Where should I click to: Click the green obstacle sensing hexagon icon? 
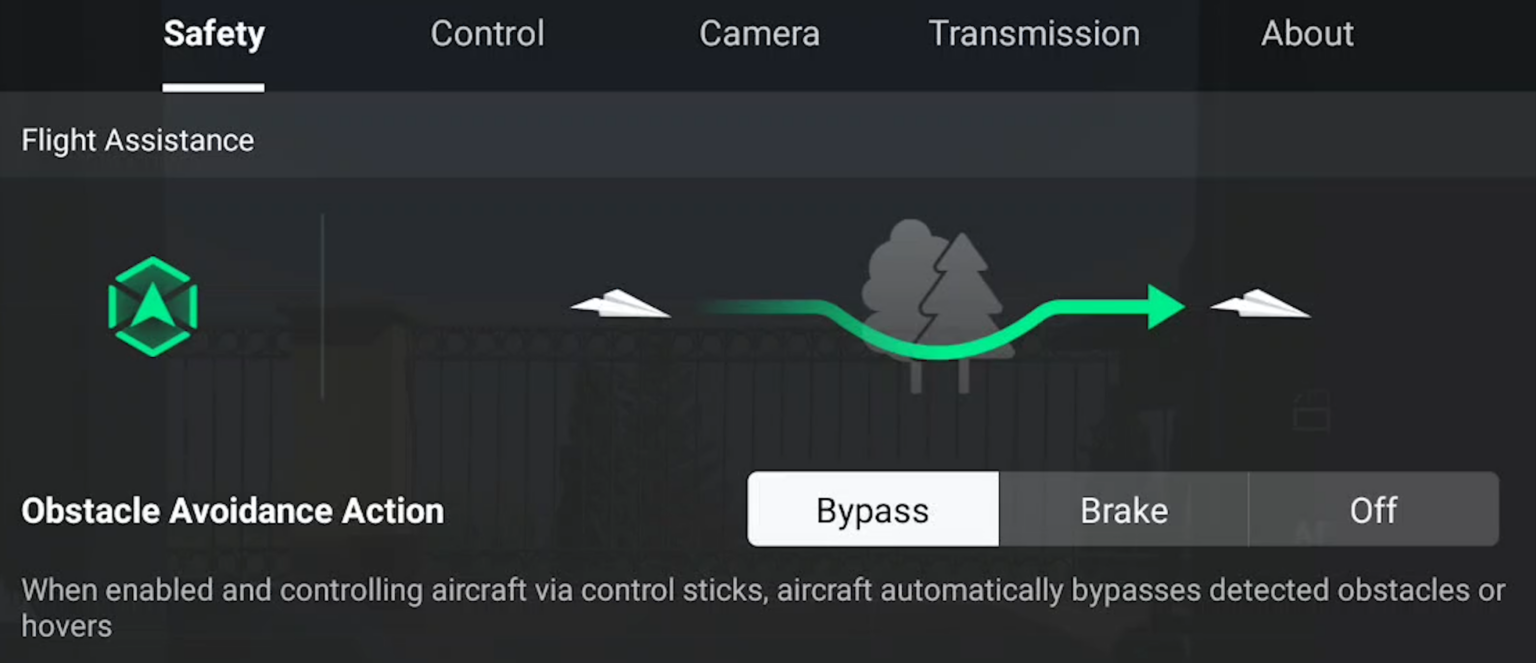point(152,306)
